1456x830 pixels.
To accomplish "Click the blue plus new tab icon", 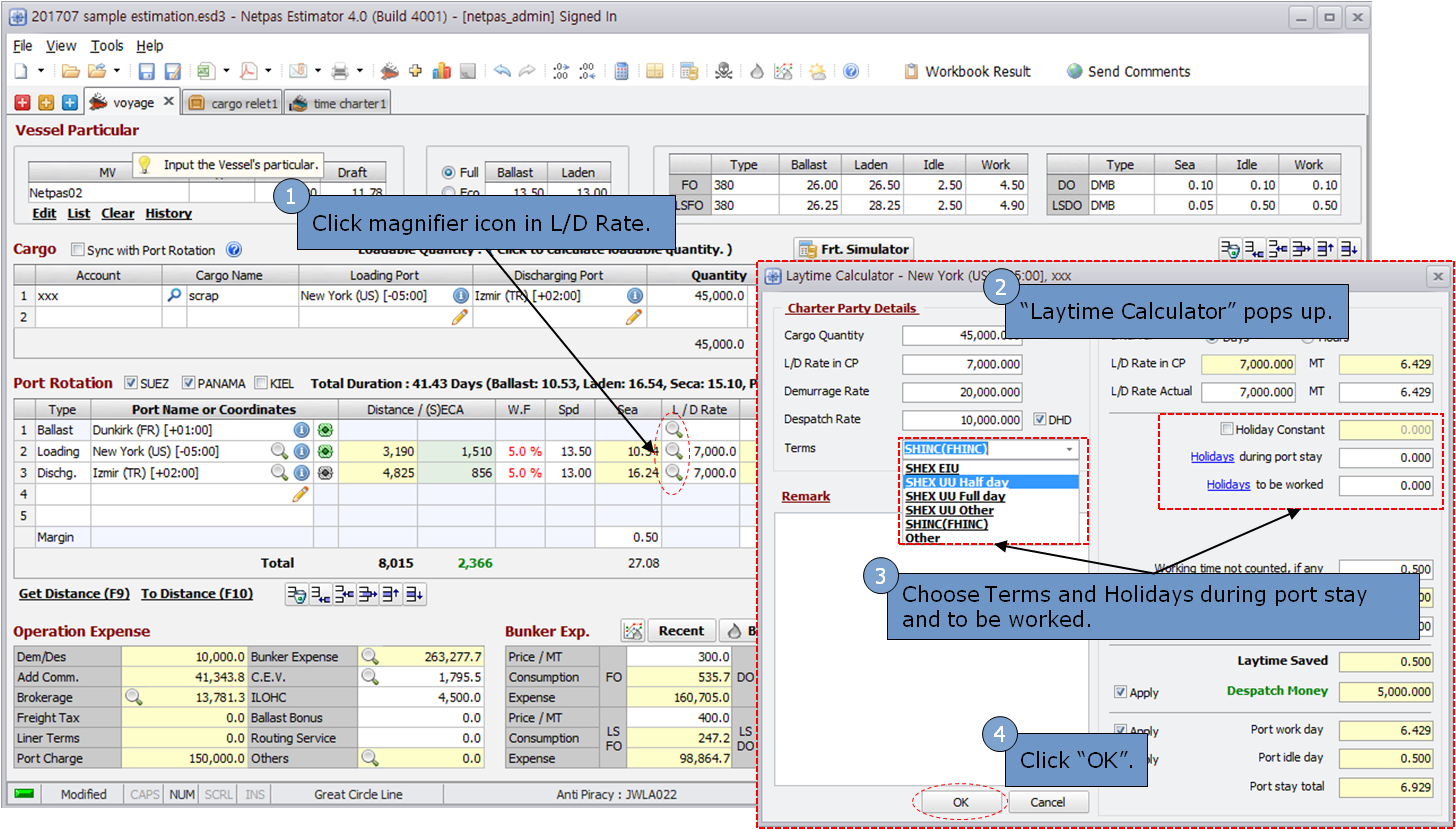I will point(69,102).
